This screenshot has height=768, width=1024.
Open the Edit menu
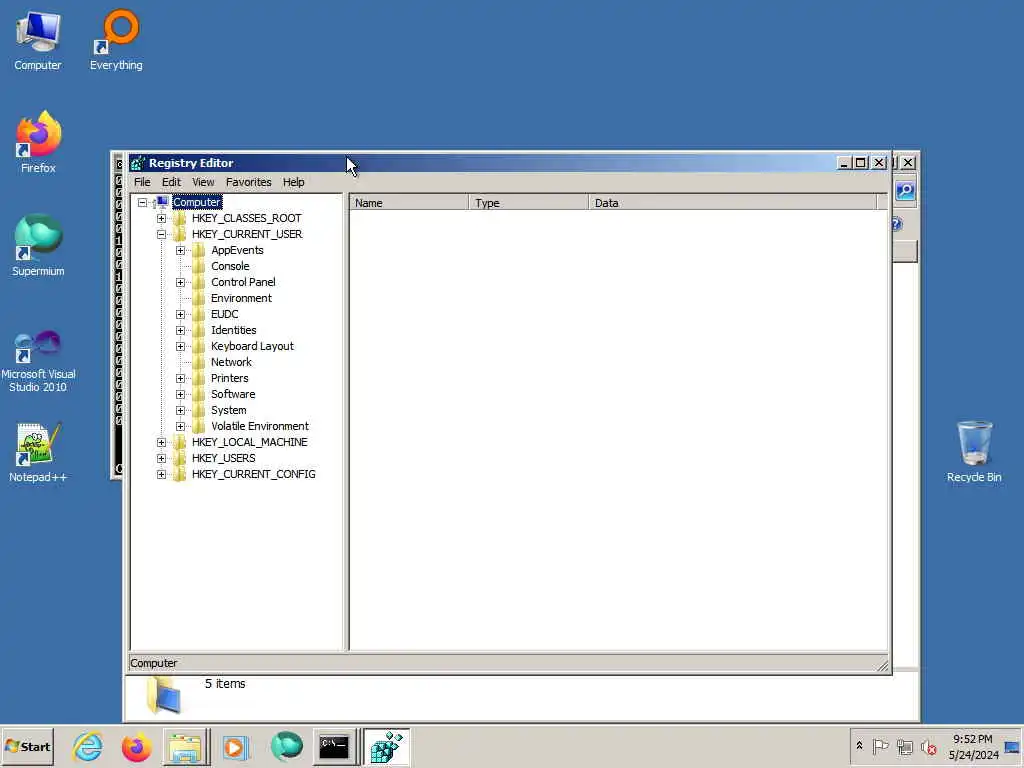point(171,182)
